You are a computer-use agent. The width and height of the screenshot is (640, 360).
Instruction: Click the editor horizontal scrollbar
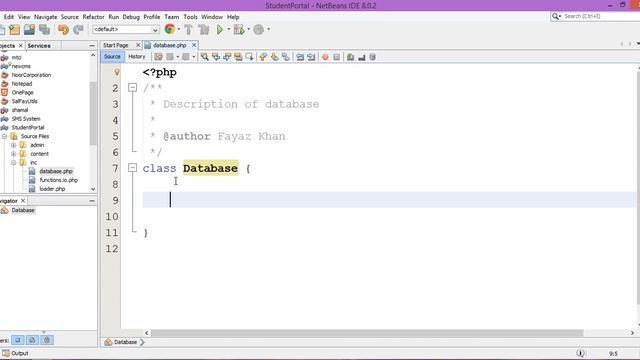pos(367,333)
